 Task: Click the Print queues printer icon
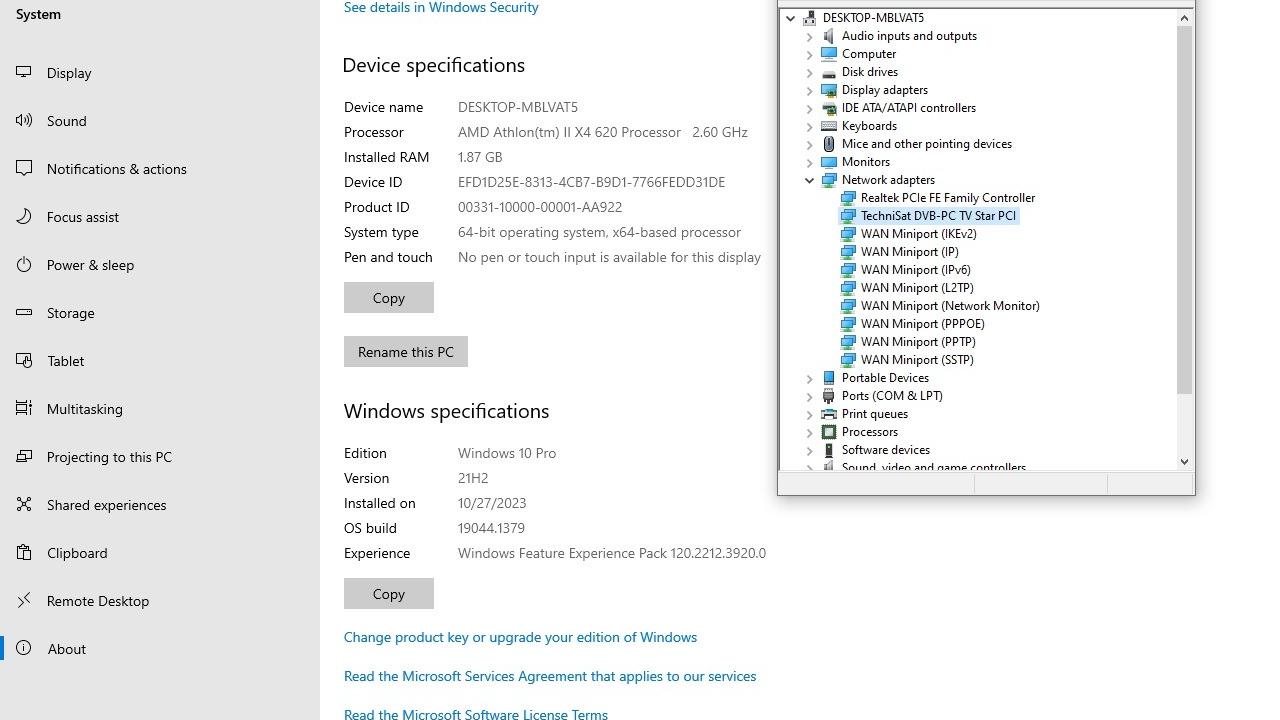[829, 414]
